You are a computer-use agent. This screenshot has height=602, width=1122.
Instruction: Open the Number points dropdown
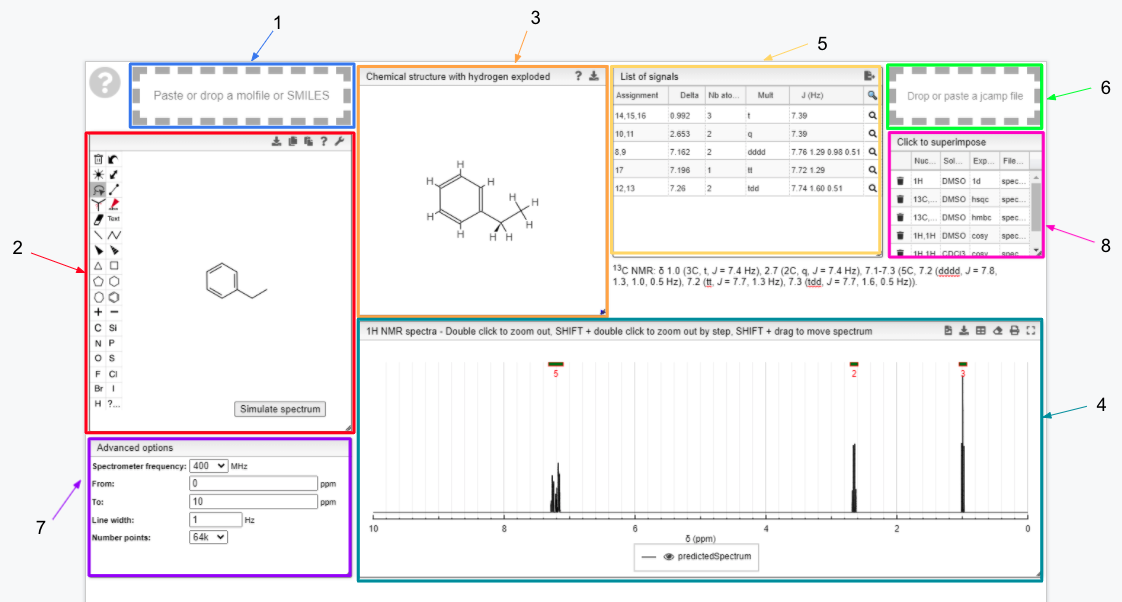click(x=208, y=537)
